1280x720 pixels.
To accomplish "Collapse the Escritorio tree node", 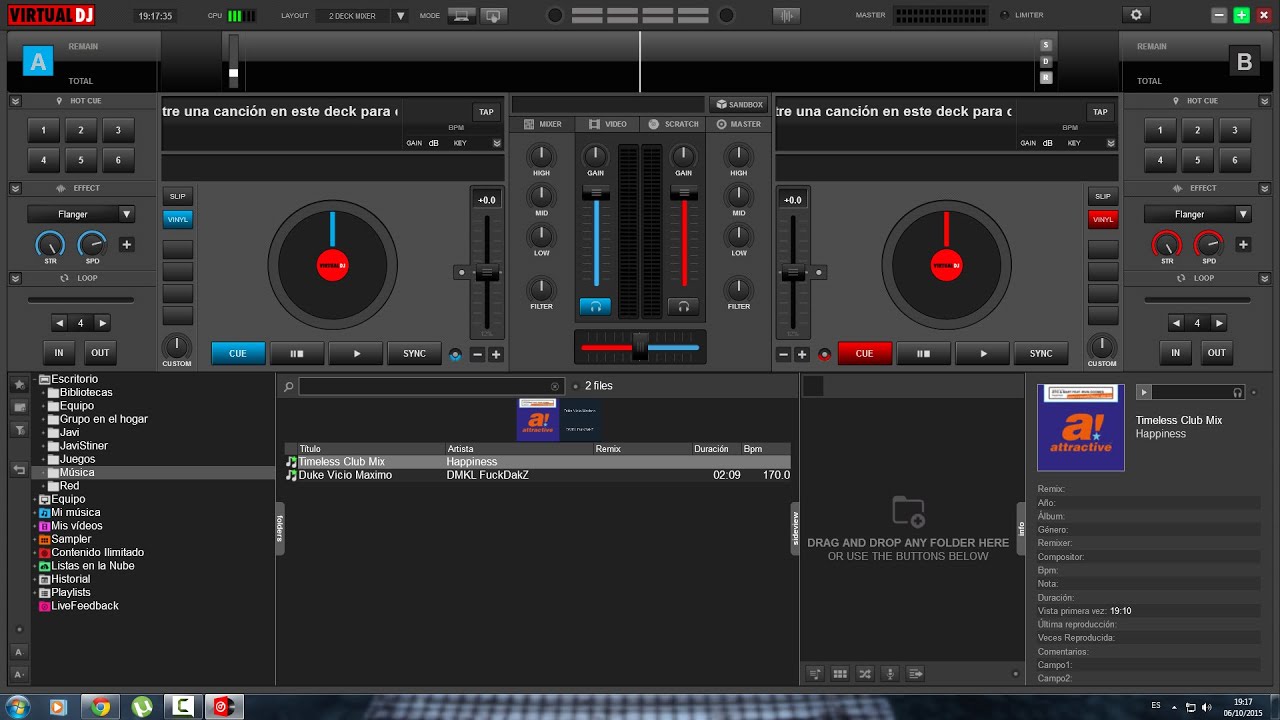I will tap(35, 379).
